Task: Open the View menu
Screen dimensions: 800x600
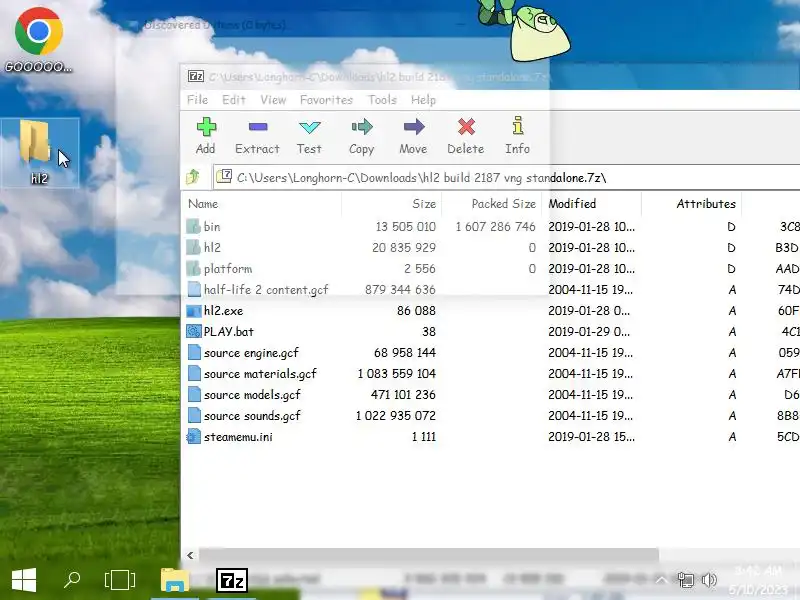Action: (273, 99)
